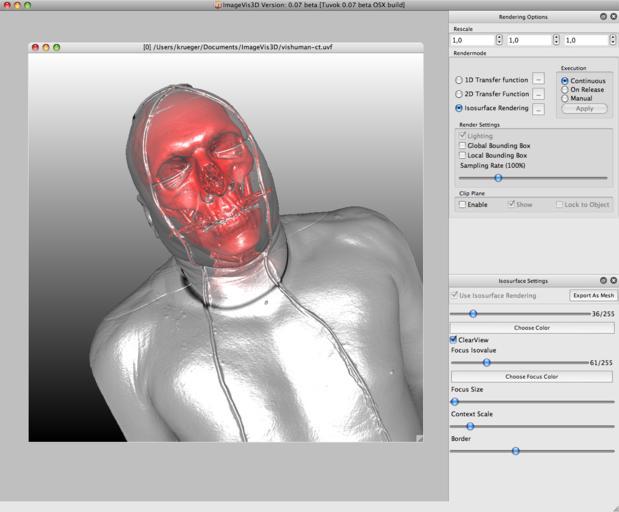619x512 pixels.
Task: Enable Global Bounding Box checkbox
Action: (x=462, y=145)
